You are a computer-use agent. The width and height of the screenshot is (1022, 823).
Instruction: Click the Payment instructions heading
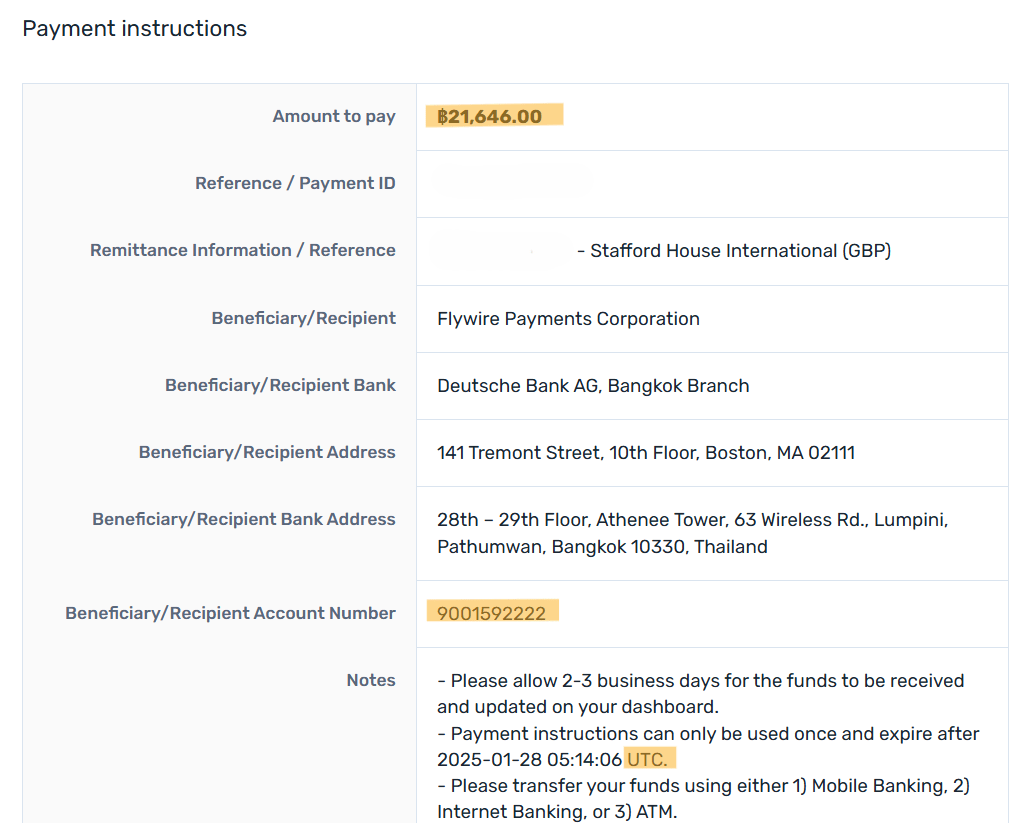134,29
